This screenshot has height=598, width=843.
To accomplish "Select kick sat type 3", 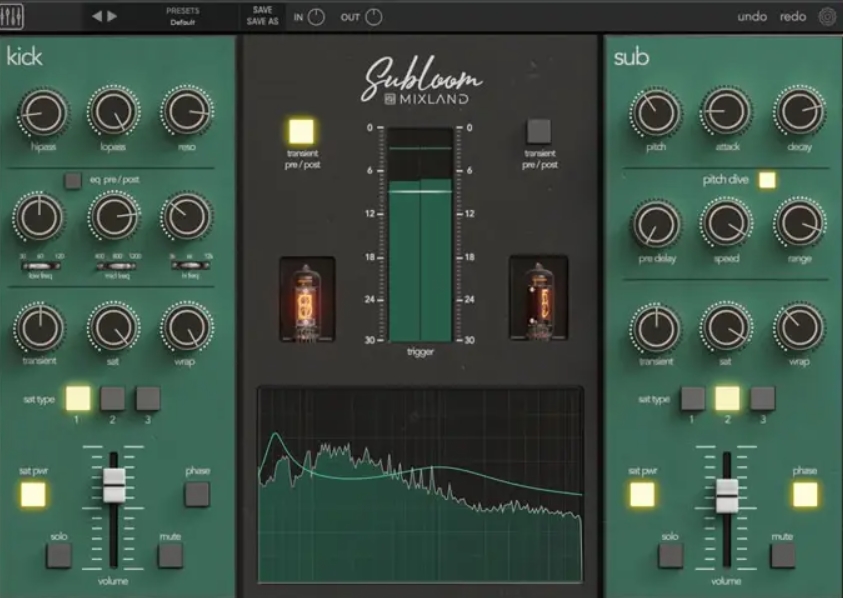I will click(x=148, y=398).
